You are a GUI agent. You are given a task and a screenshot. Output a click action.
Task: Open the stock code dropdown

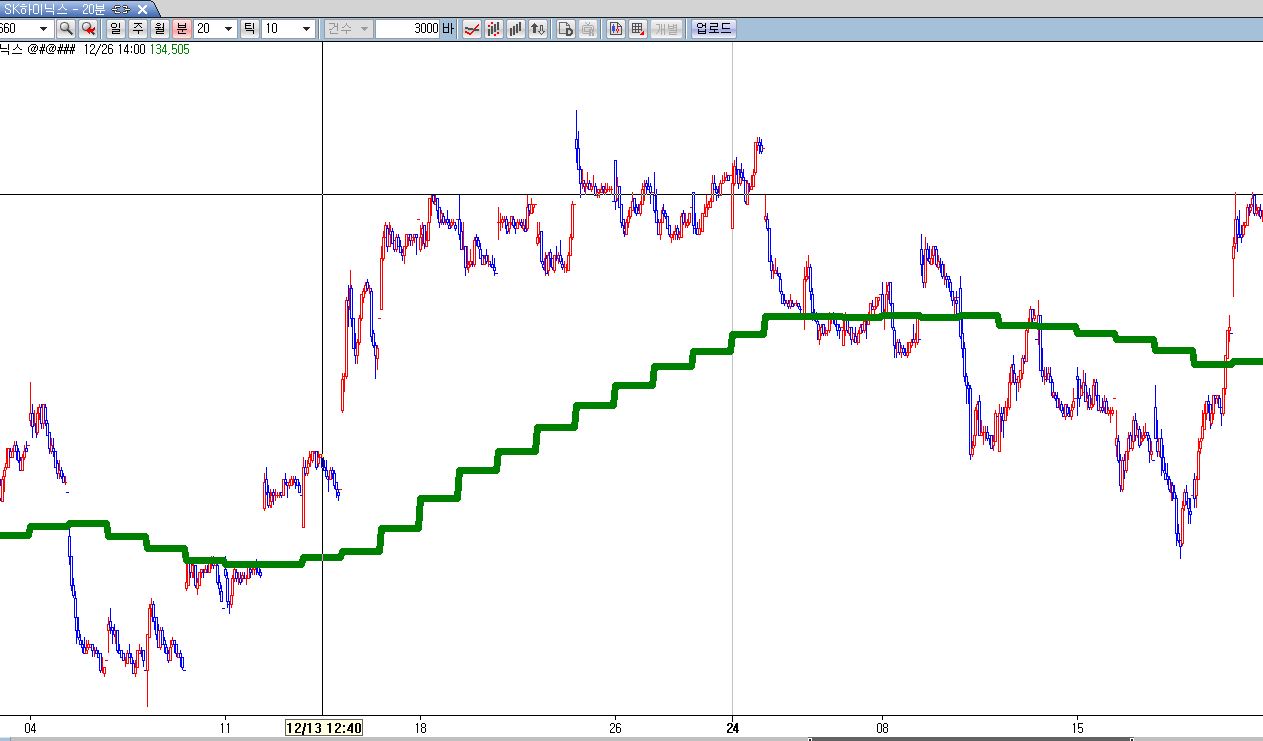click(43, 29)
